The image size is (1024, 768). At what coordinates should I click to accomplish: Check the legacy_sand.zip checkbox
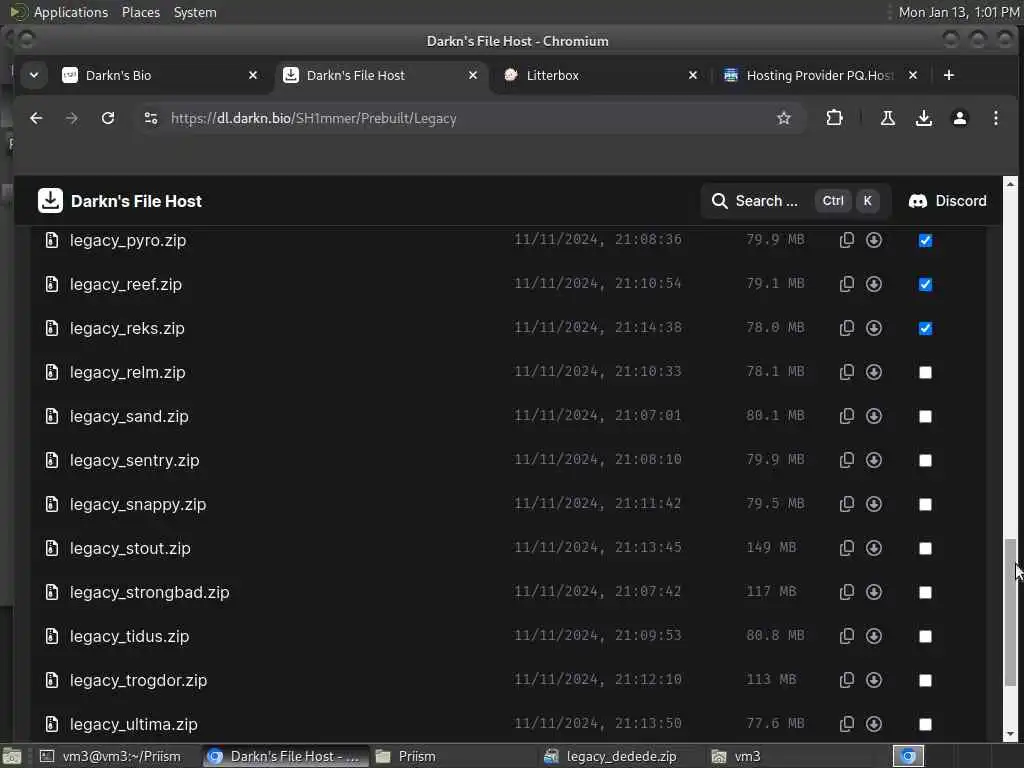click(x=925, y=416)
